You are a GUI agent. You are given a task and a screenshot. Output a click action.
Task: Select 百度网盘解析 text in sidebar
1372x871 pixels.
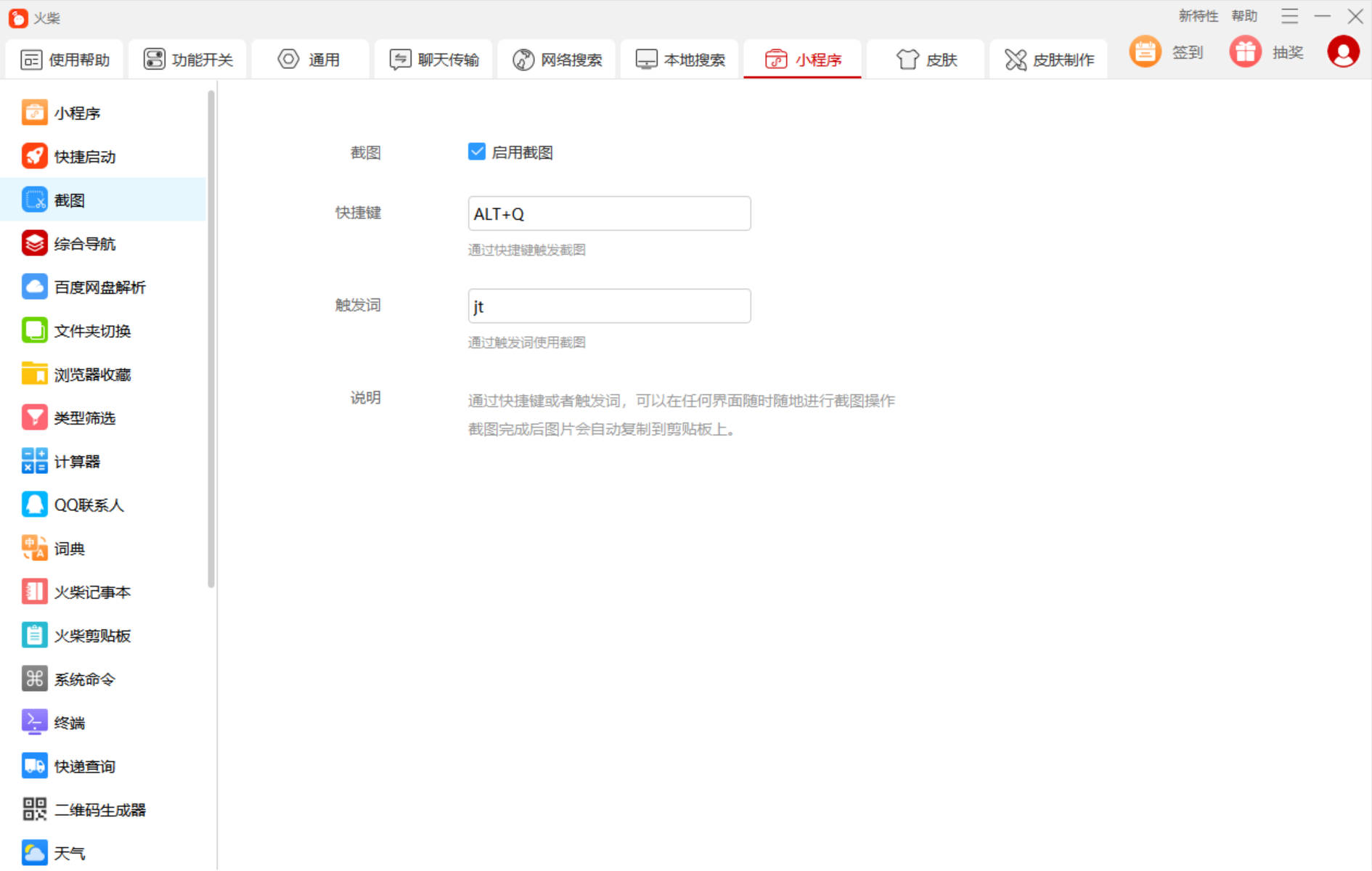100,287
